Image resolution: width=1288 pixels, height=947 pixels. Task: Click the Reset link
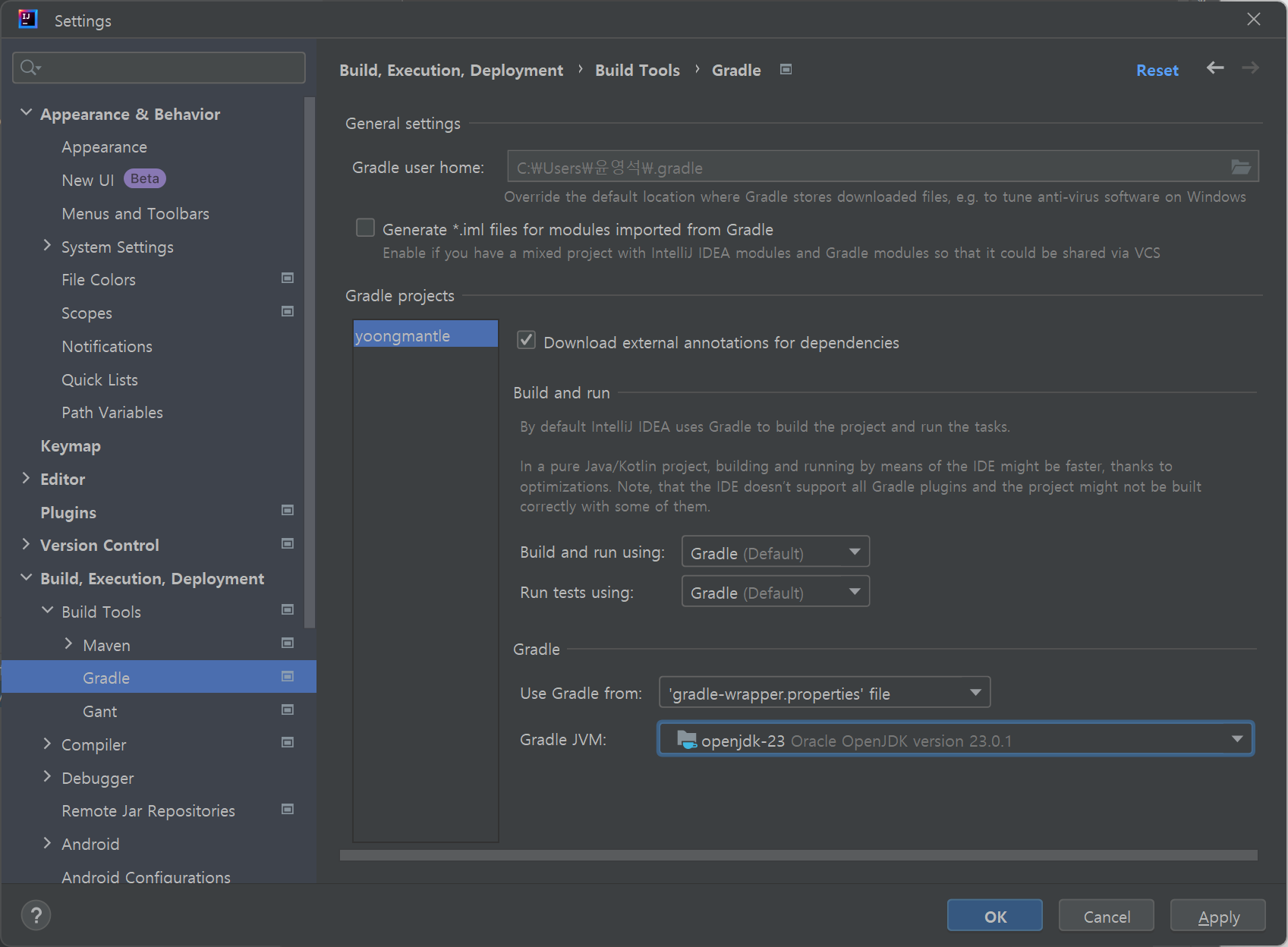pos(1157,71)
